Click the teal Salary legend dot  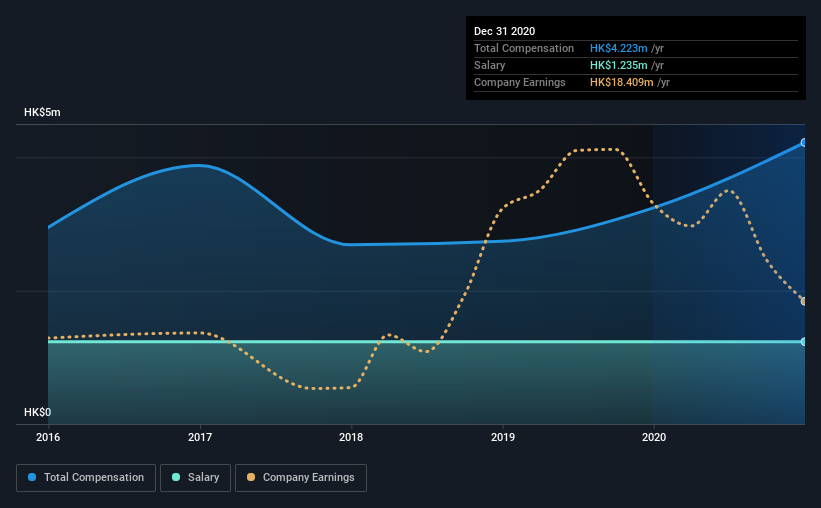coord(176,477)
